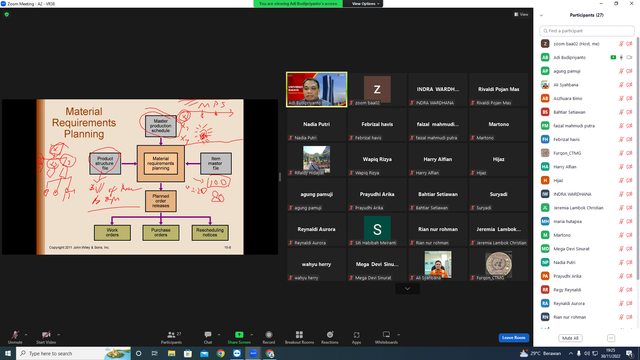The width and height of the screenshot is (640, 360).
Task: Click the system tray volume icon
Action: click(587, 353)
